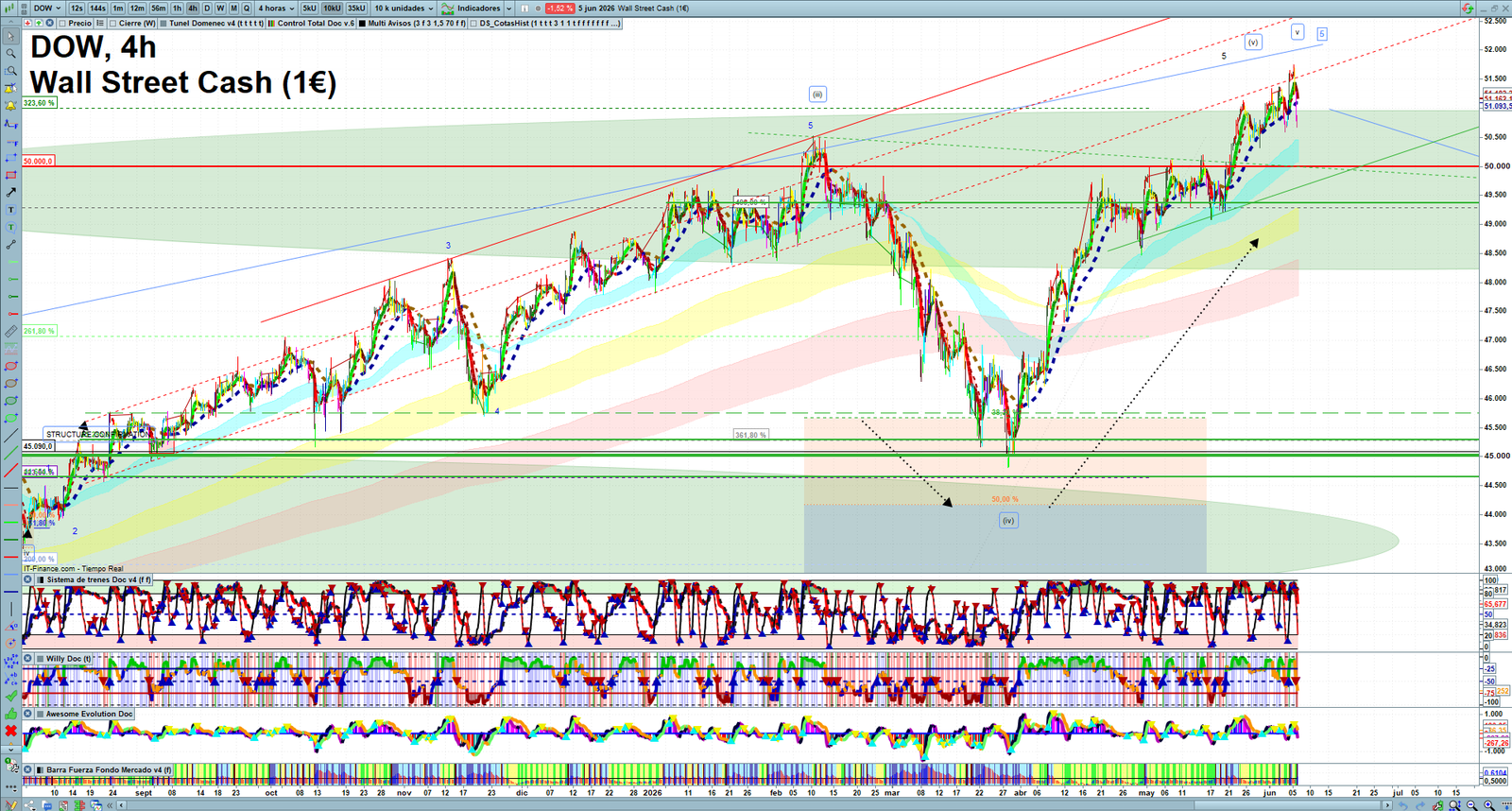
Task: Close the Awesome Evolution Doc panel
Action: (x=28, y=714)
